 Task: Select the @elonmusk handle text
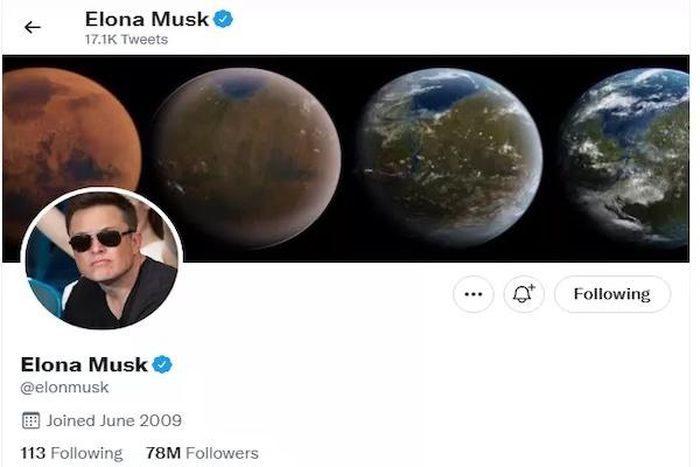(65, 388)
